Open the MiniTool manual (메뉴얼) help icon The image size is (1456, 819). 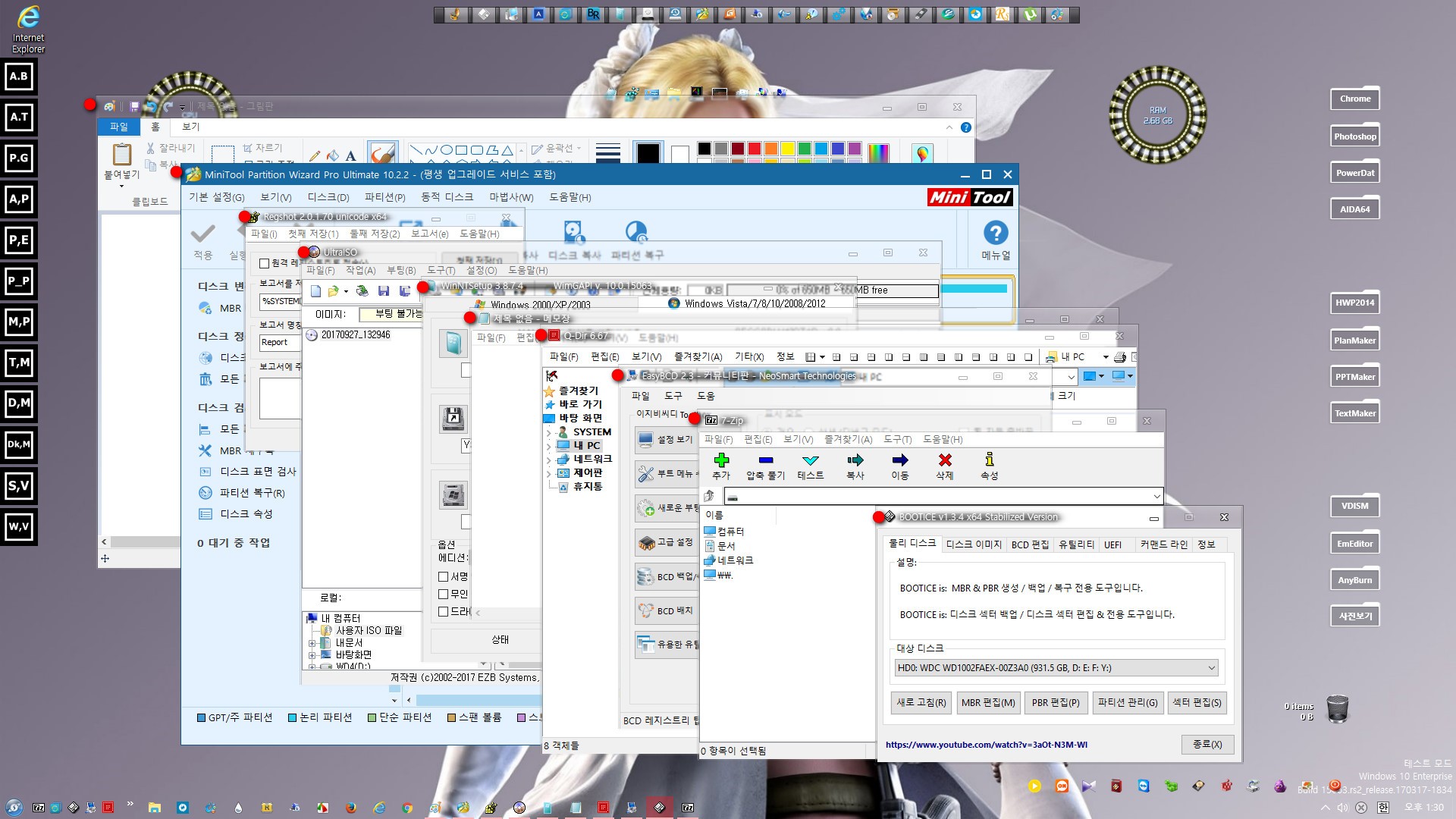coord(996,233)
